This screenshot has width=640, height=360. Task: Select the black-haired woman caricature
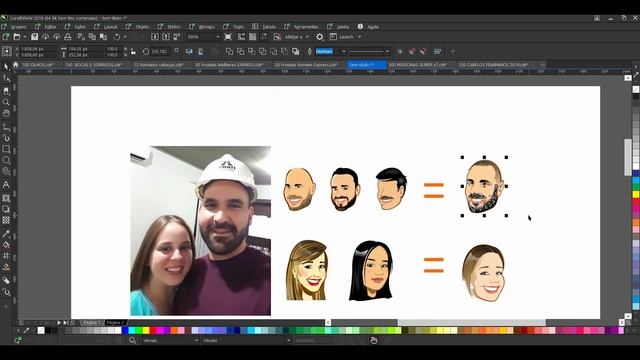[x=371, y=270]
